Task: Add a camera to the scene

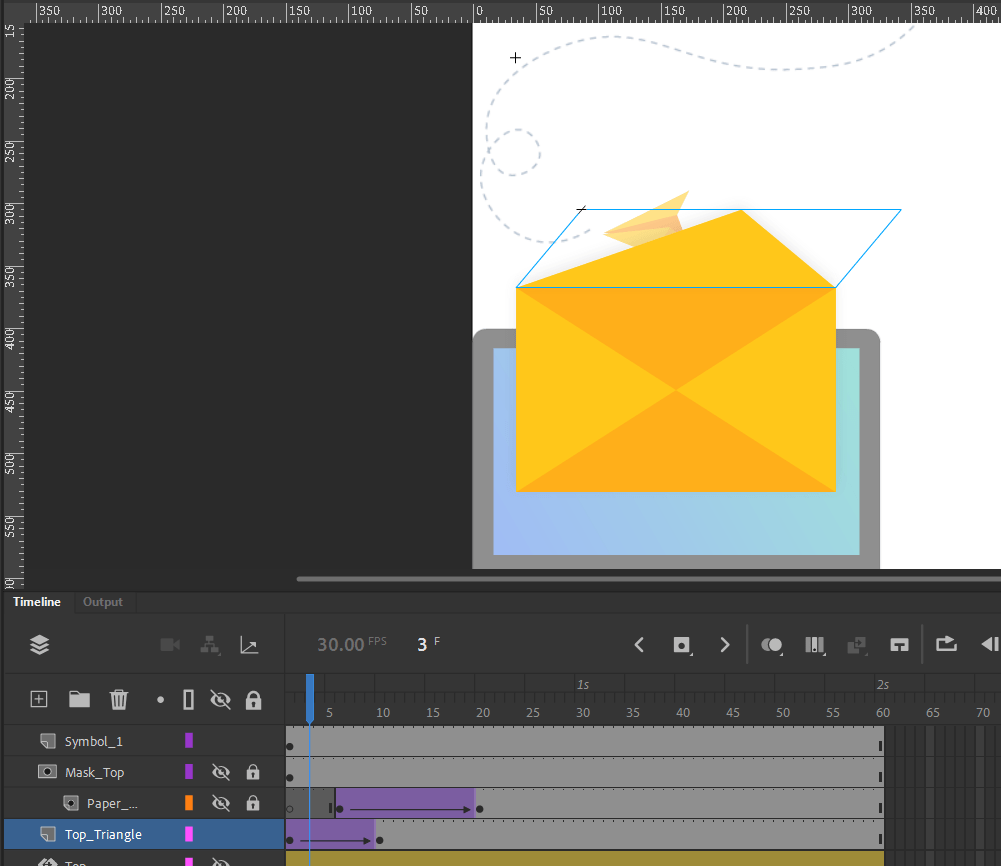Action: pyautogui.click(x=169, y=645)
